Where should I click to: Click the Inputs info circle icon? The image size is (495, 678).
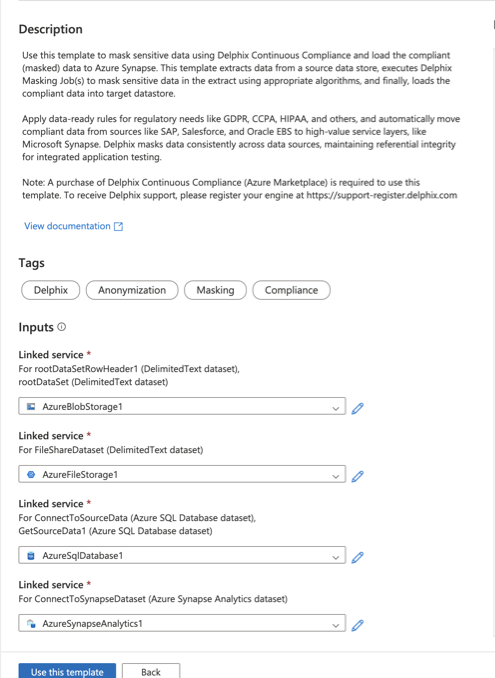coord(62,327)
